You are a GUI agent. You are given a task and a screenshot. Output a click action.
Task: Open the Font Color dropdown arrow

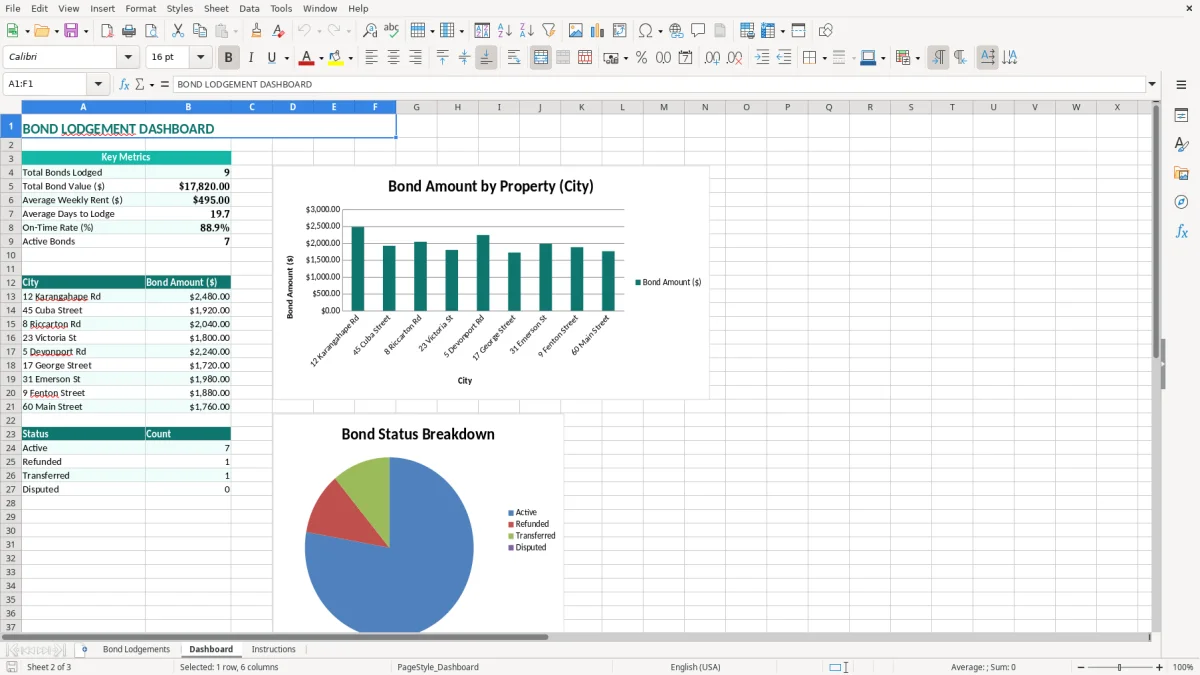tap(321, 58)
